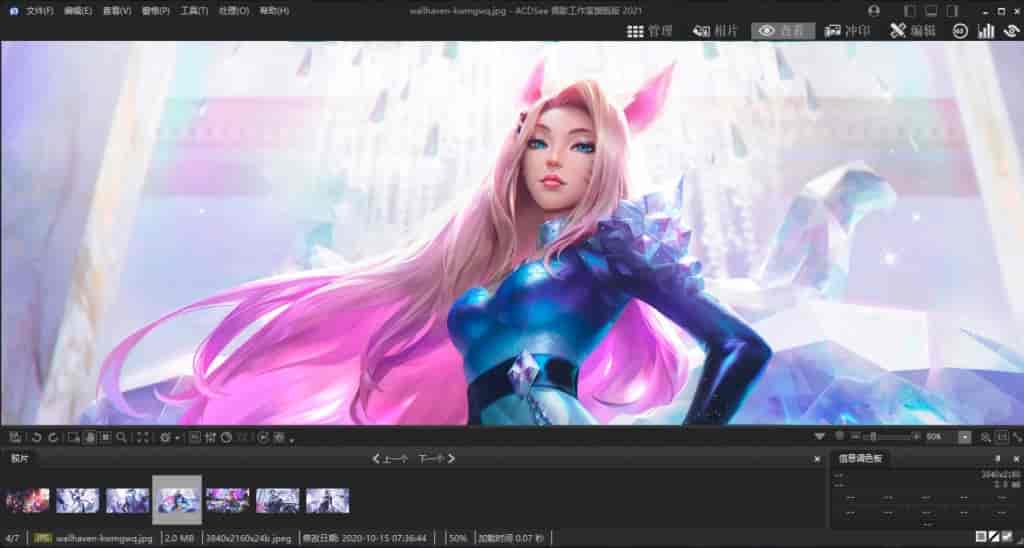This screenshot has height=548, width=1024.
Task: Click the user account icon in title bar
Action: (875, 10)
